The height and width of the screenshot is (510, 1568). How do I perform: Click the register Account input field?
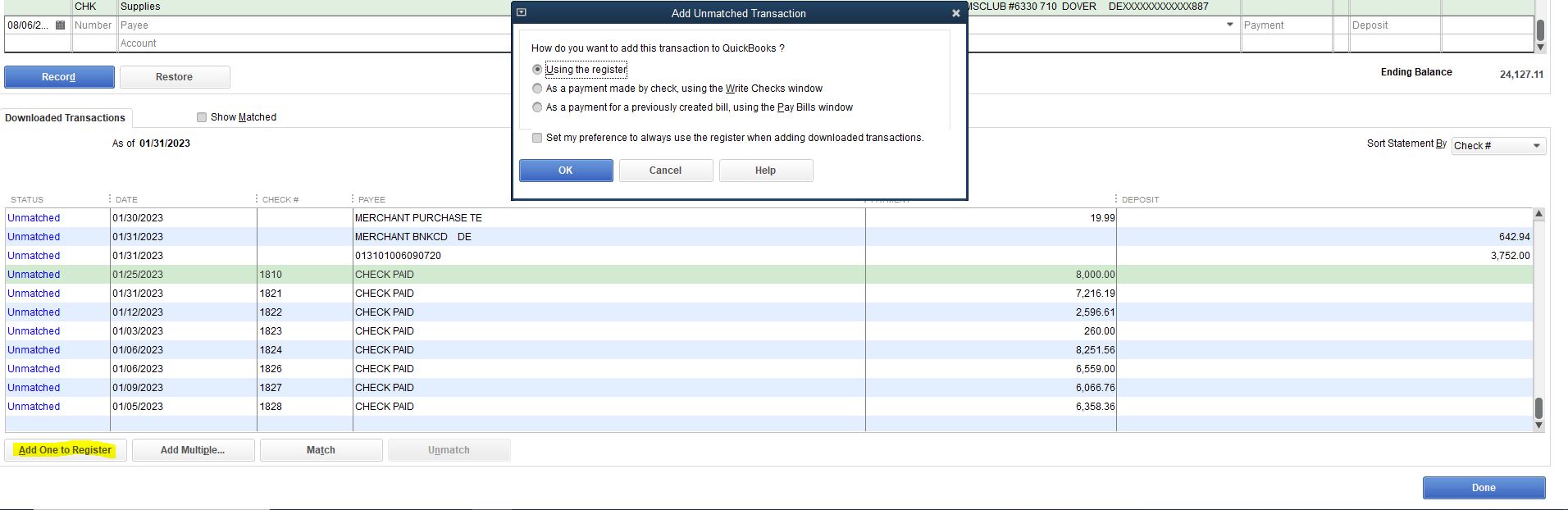pyautogui.click(x=679, y=43)
